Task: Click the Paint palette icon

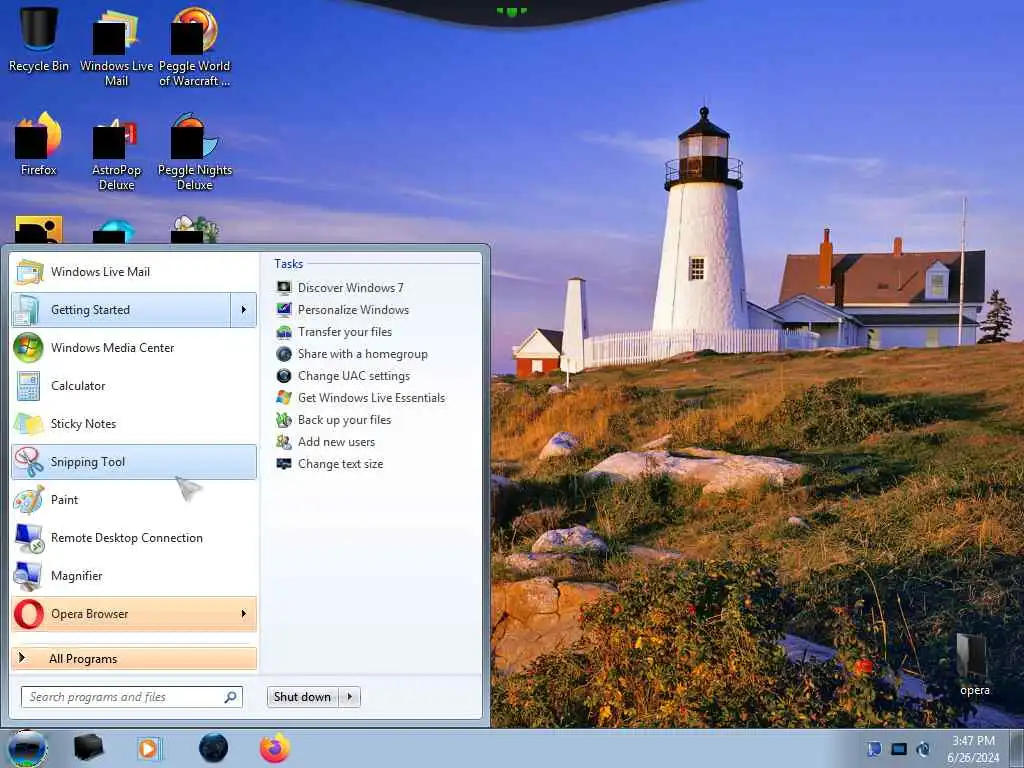Action: 29,500
